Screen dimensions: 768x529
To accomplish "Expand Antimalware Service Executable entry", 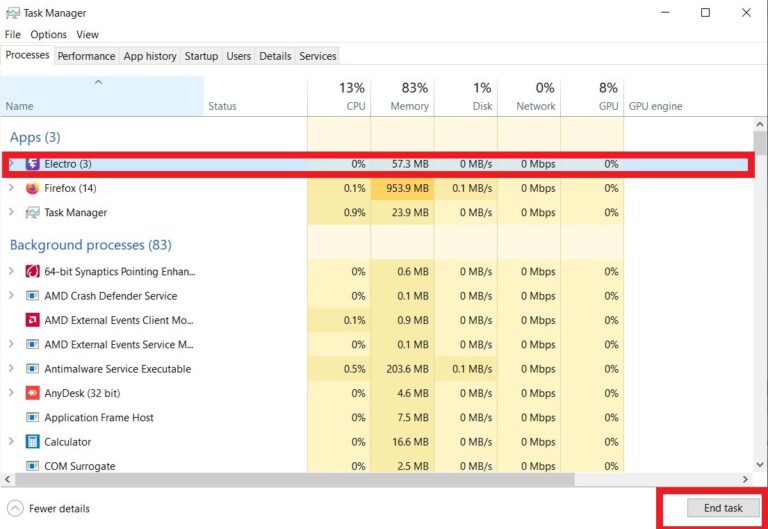I will point(11,368).
